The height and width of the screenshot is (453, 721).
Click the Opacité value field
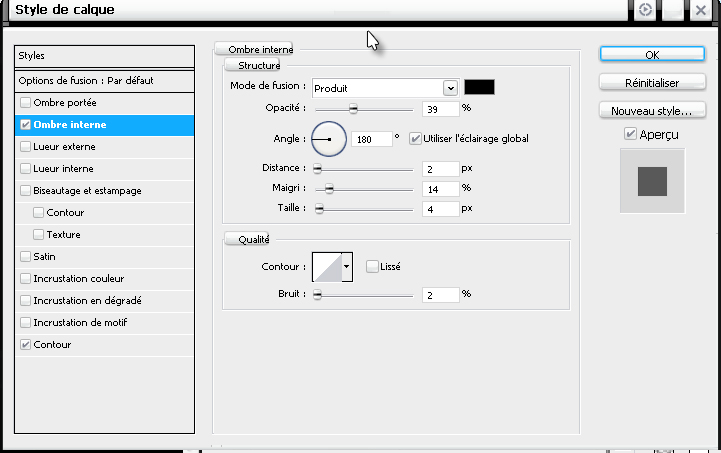tap(441, 109)
